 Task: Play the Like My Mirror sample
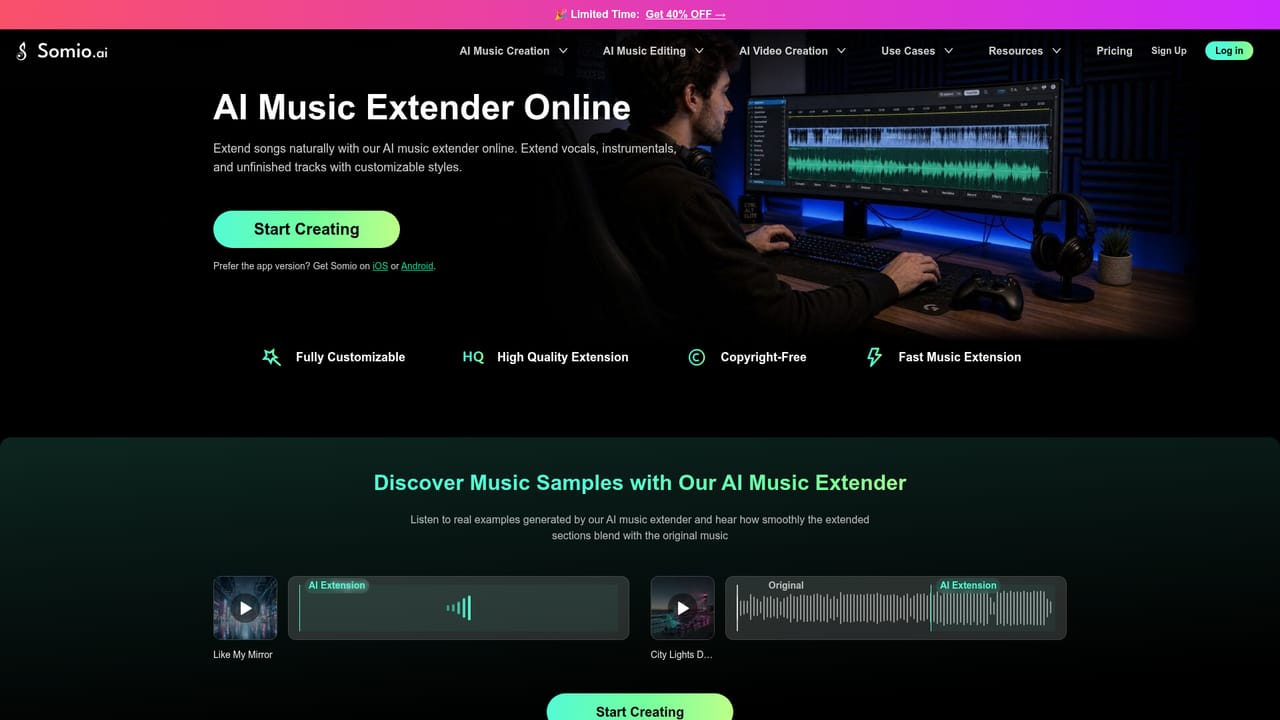pyautogui.click(x=245, y=608)
